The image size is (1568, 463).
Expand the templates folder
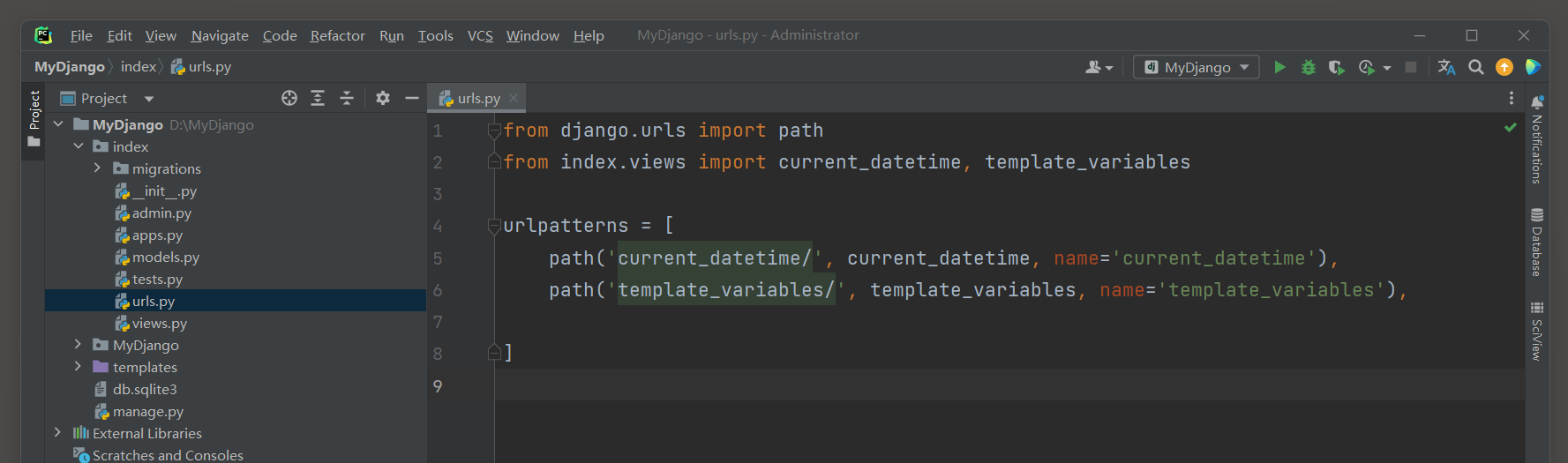78,367
